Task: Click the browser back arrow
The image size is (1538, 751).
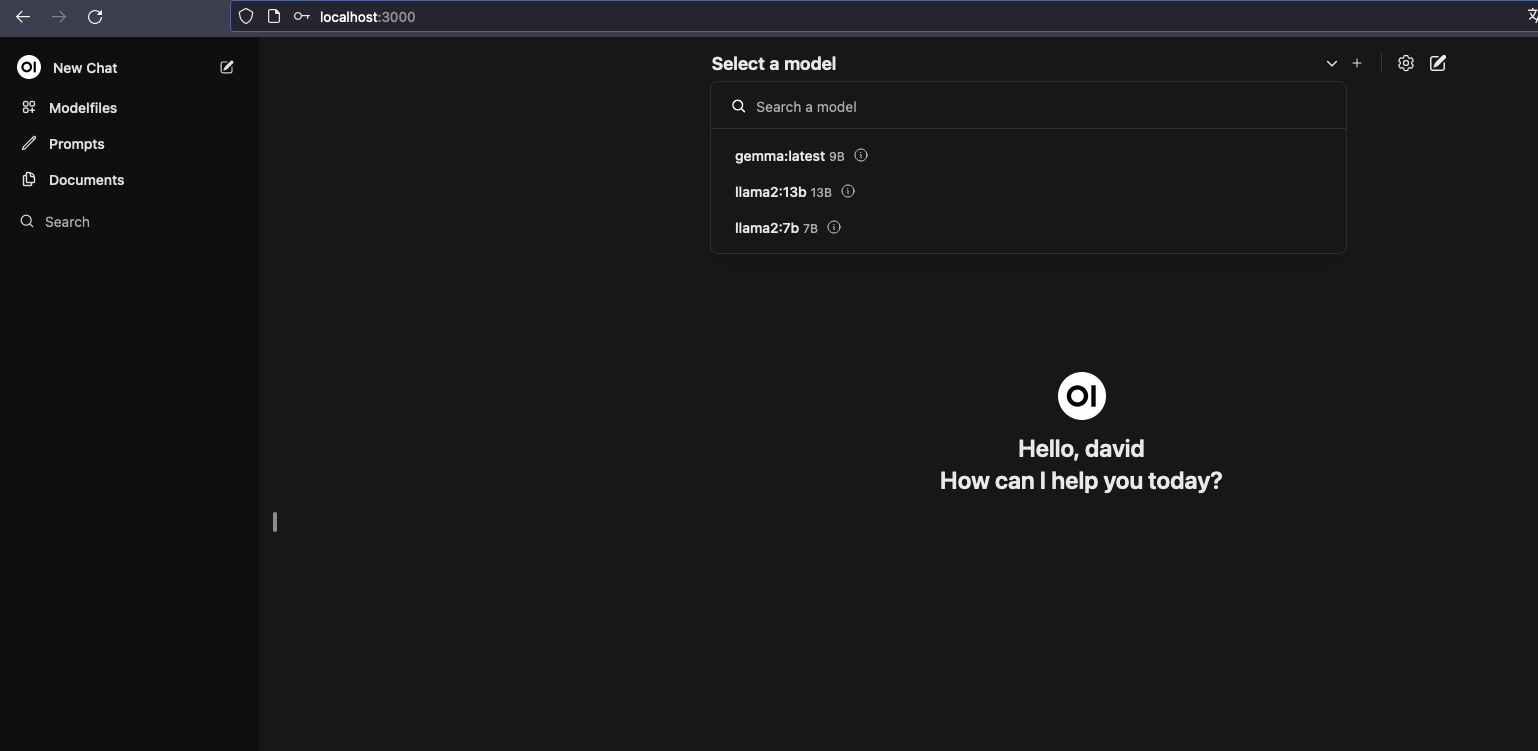Action: tap(23, 16)
